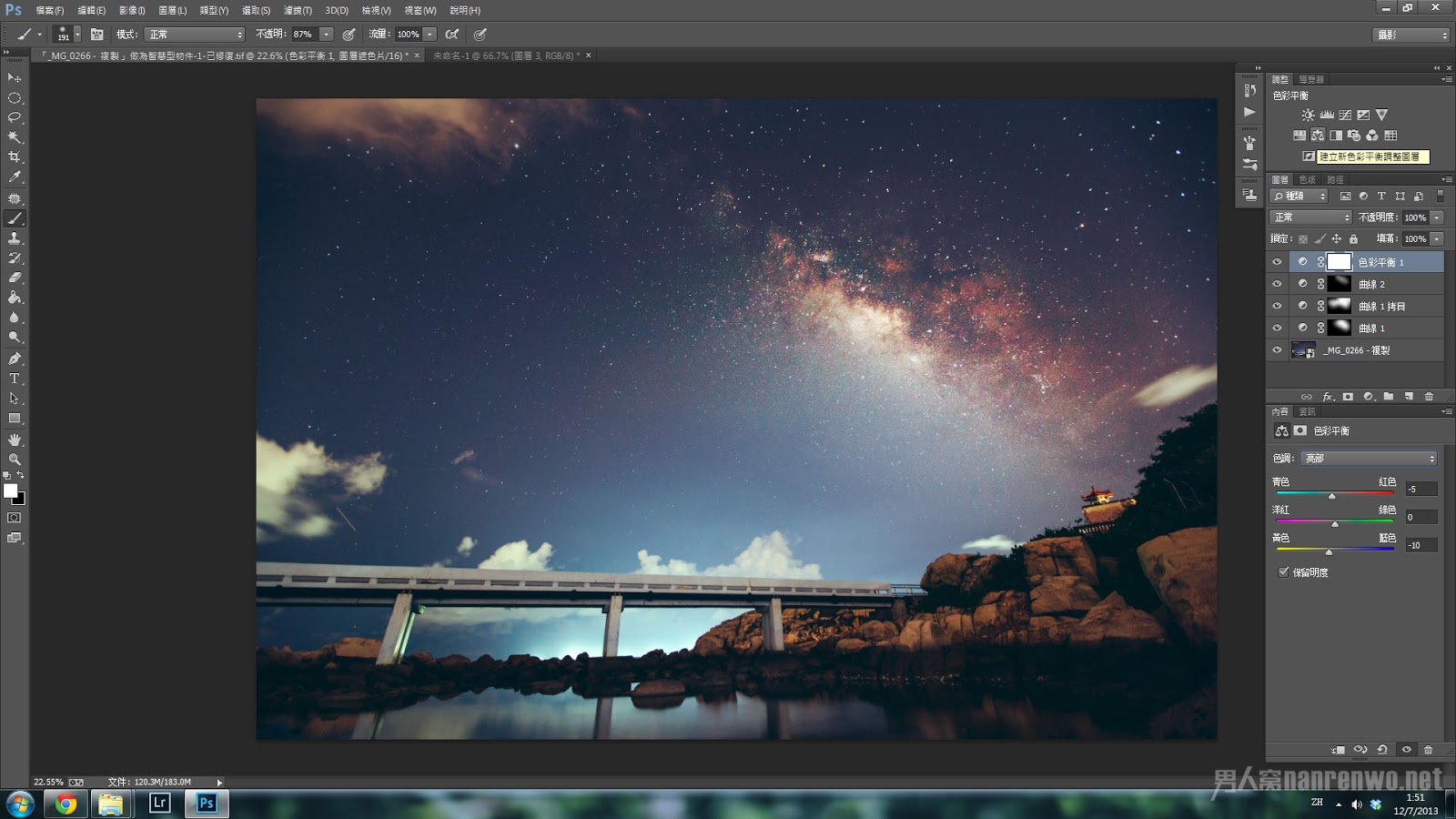The width and height of the screenshot is (1456, 819).
Task: Select the Type tool
Action: (x=15, y=379)
